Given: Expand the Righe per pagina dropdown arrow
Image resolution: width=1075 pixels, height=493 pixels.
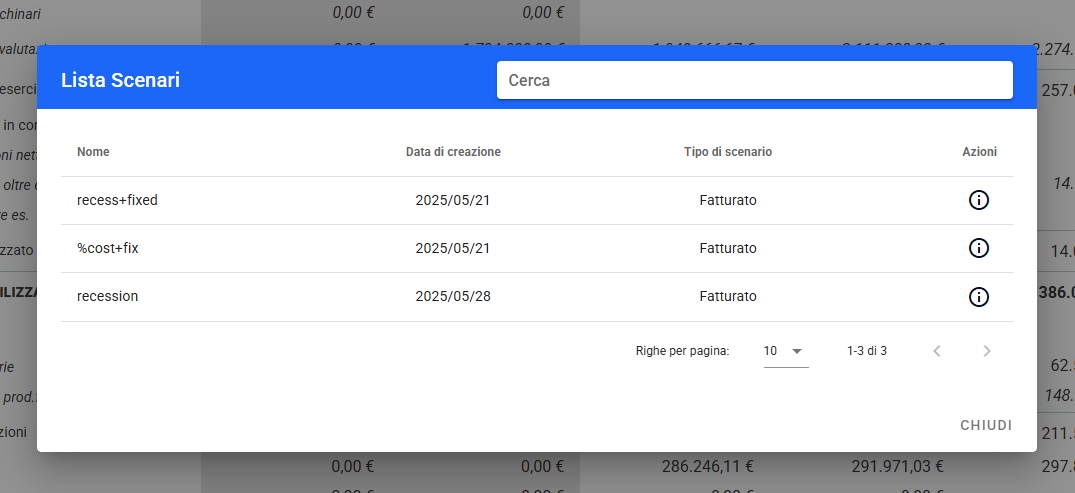Looking at the screenshot, I should (x=797, y=351).
